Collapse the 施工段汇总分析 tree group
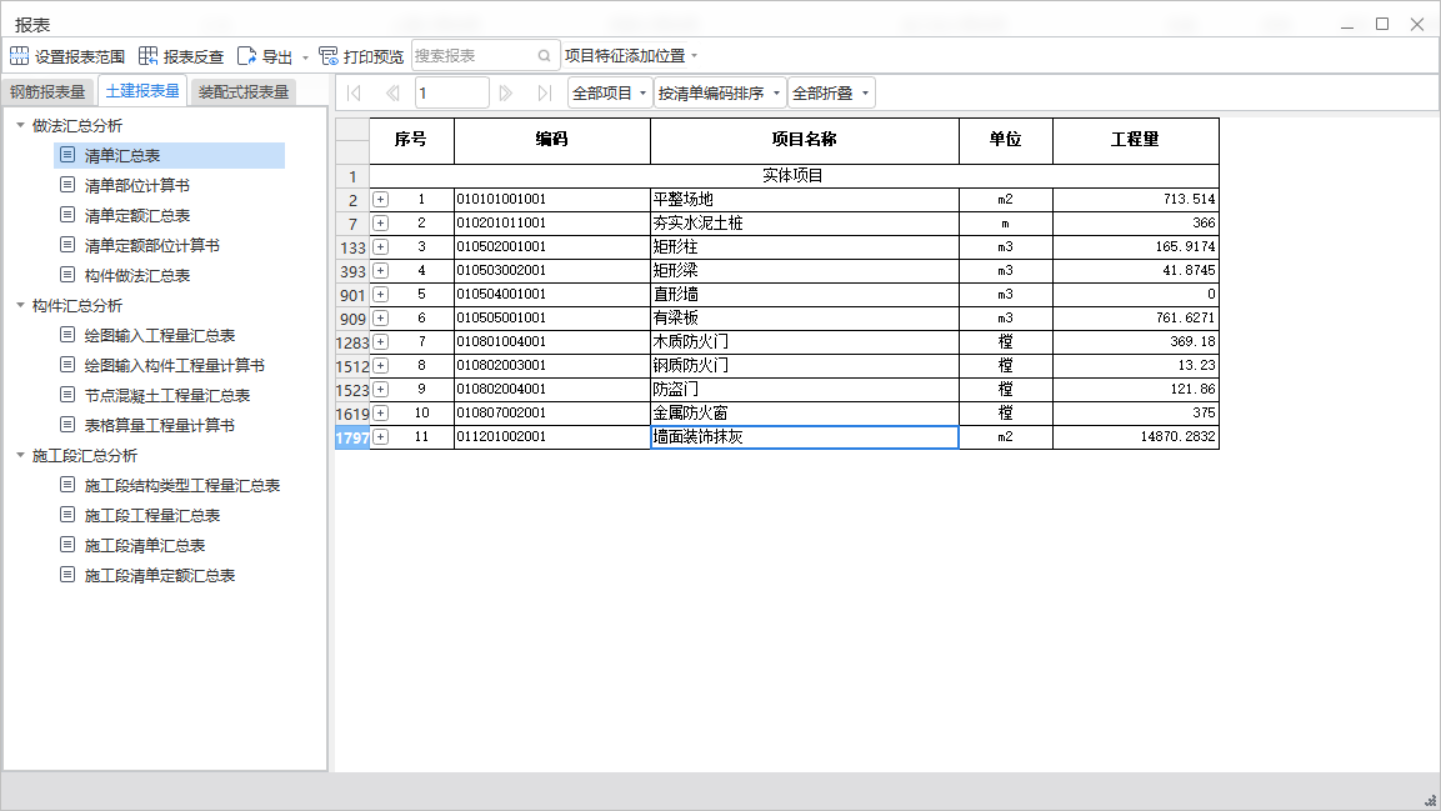The width and height of the screenshot is (1441, 811). point(20,455)
